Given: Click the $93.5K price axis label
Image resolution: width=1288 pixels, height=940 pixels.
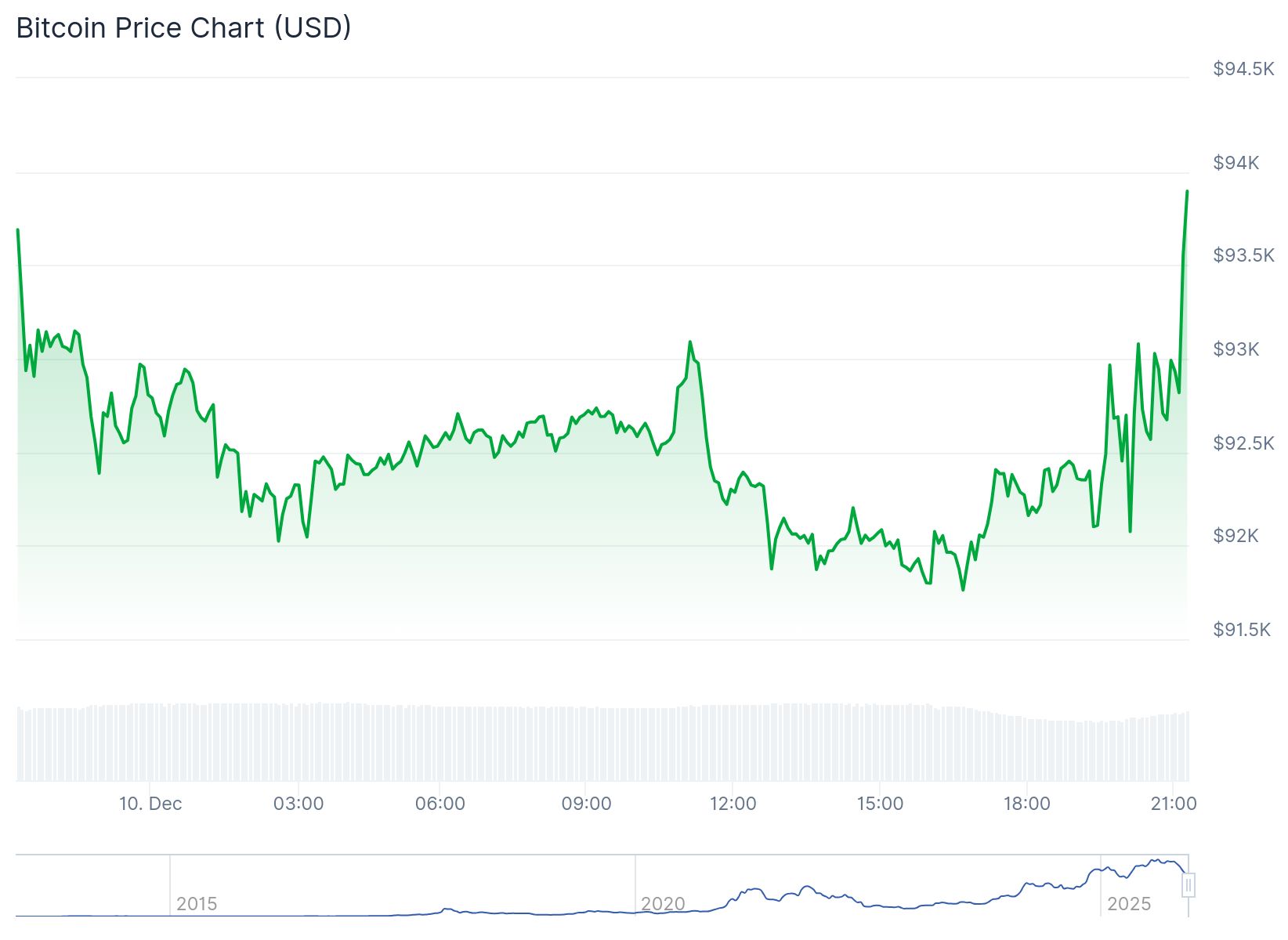Looking at the screenshot, I should pyautogui.click(x=1243, y=255).
